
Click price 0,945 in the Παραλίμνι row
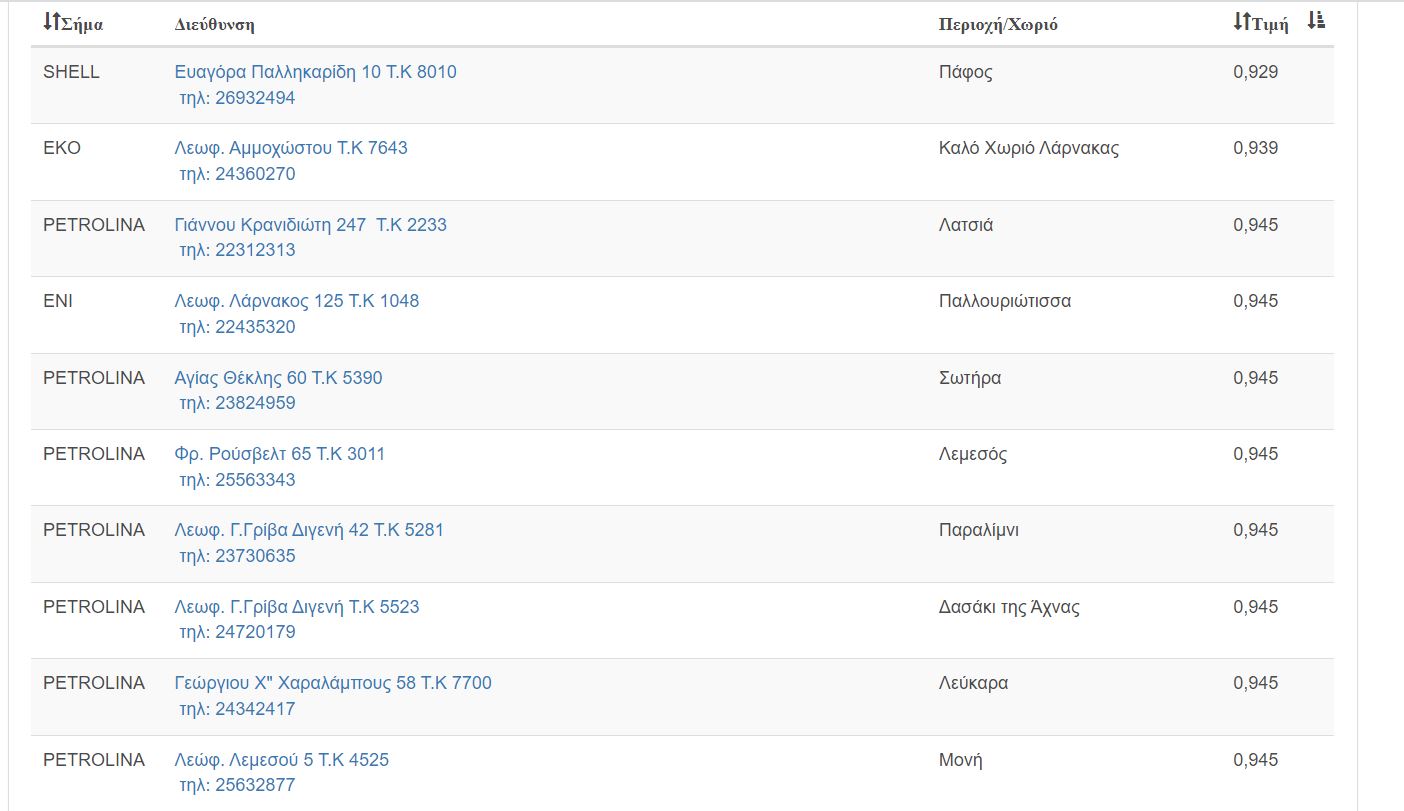(1256, 530)
